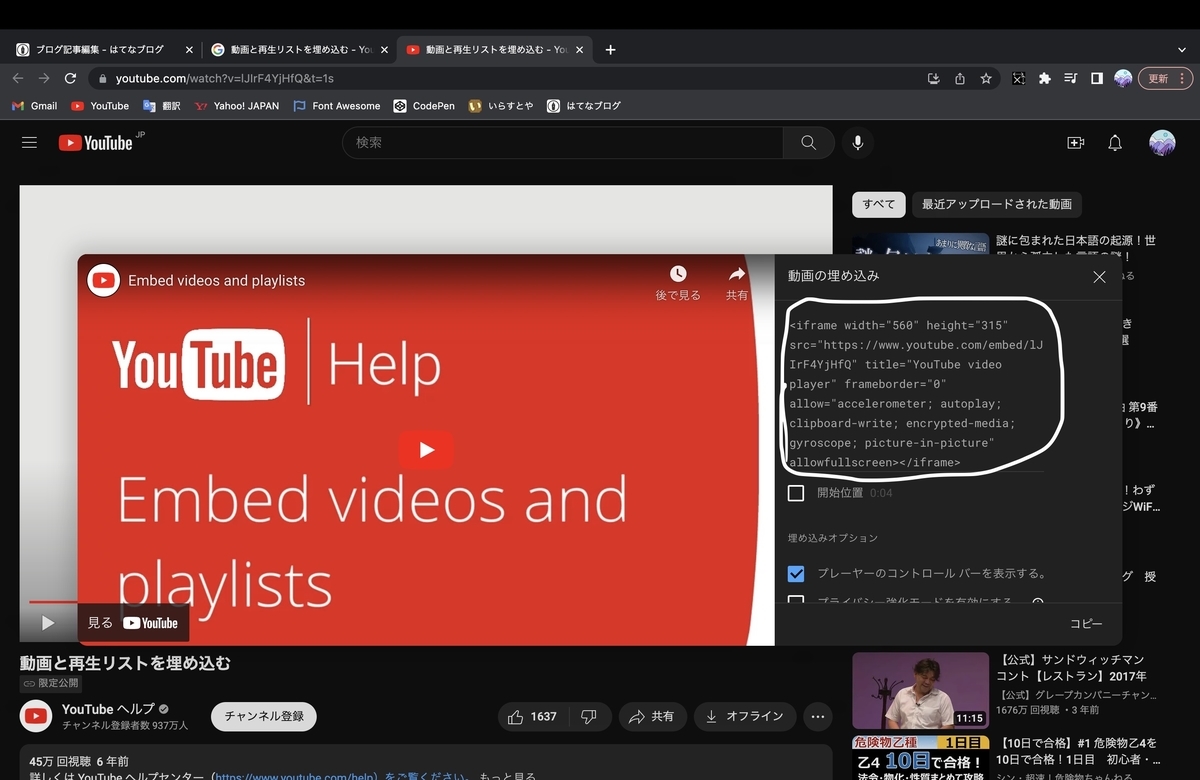Viewport: 1200px width, 780px height.
Task: Like the video with thumbs up
Action: click(532, 716)
